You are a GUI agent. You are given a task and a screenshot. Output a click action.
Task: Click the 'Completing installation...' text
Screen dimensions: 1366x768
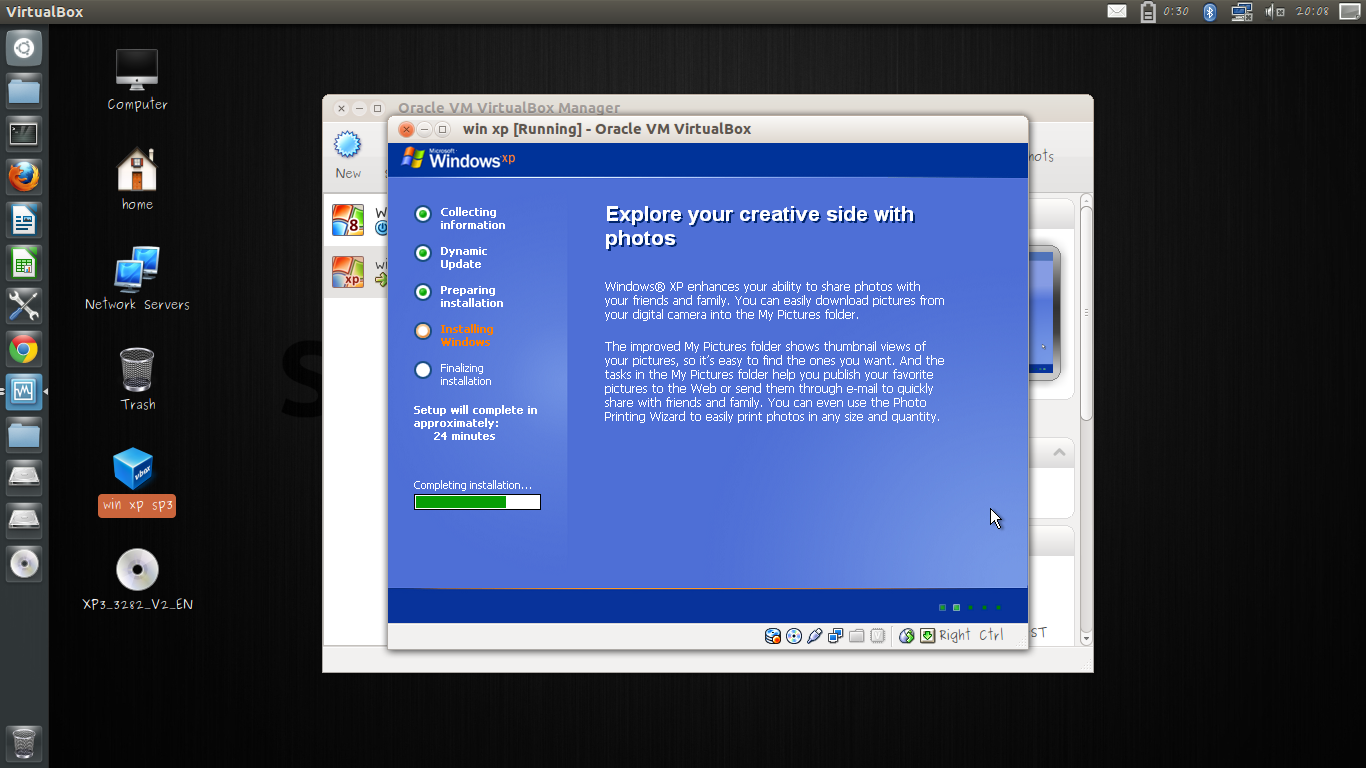pyautogui.click(x=473, y=485)
